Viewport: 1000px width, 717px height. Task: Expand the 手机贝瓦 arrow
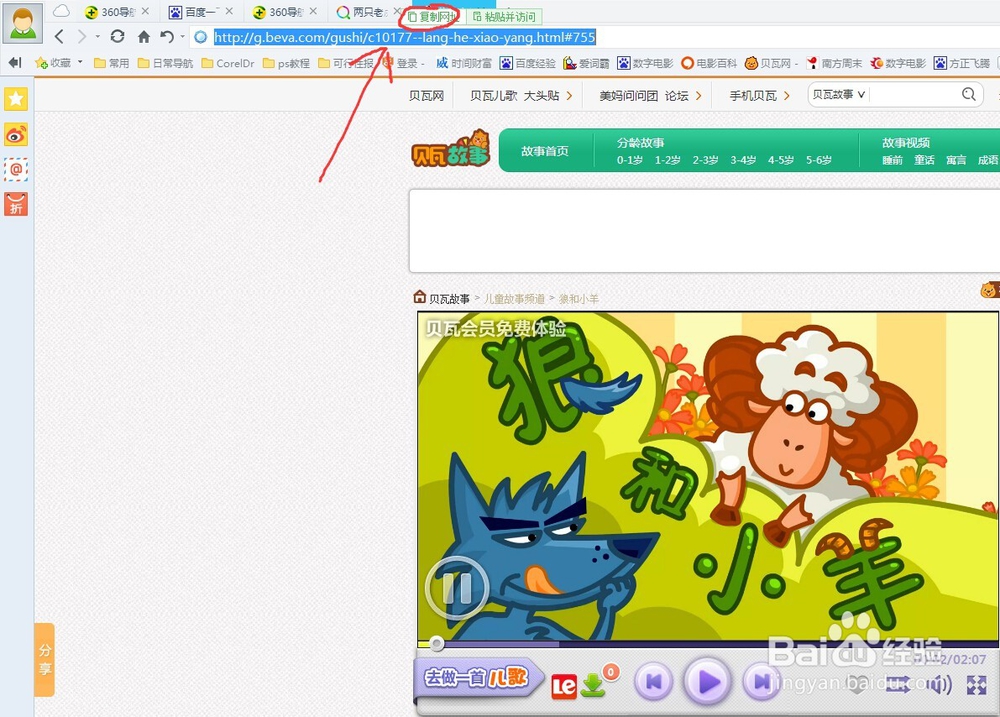click(787, 96)
